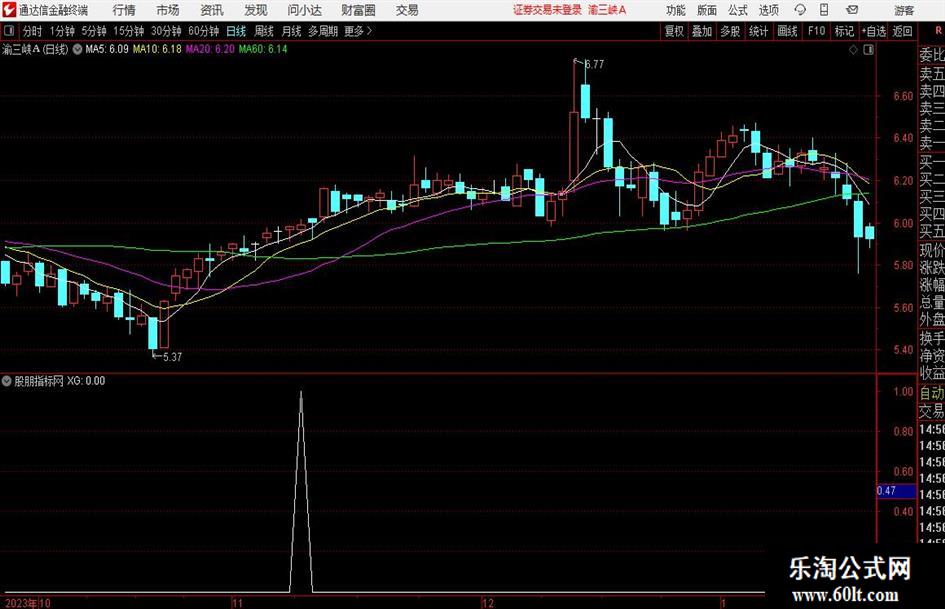The width and height of the screenshot is (945, 609).
Task: Open the 问小达 menu
Action: 304,10
